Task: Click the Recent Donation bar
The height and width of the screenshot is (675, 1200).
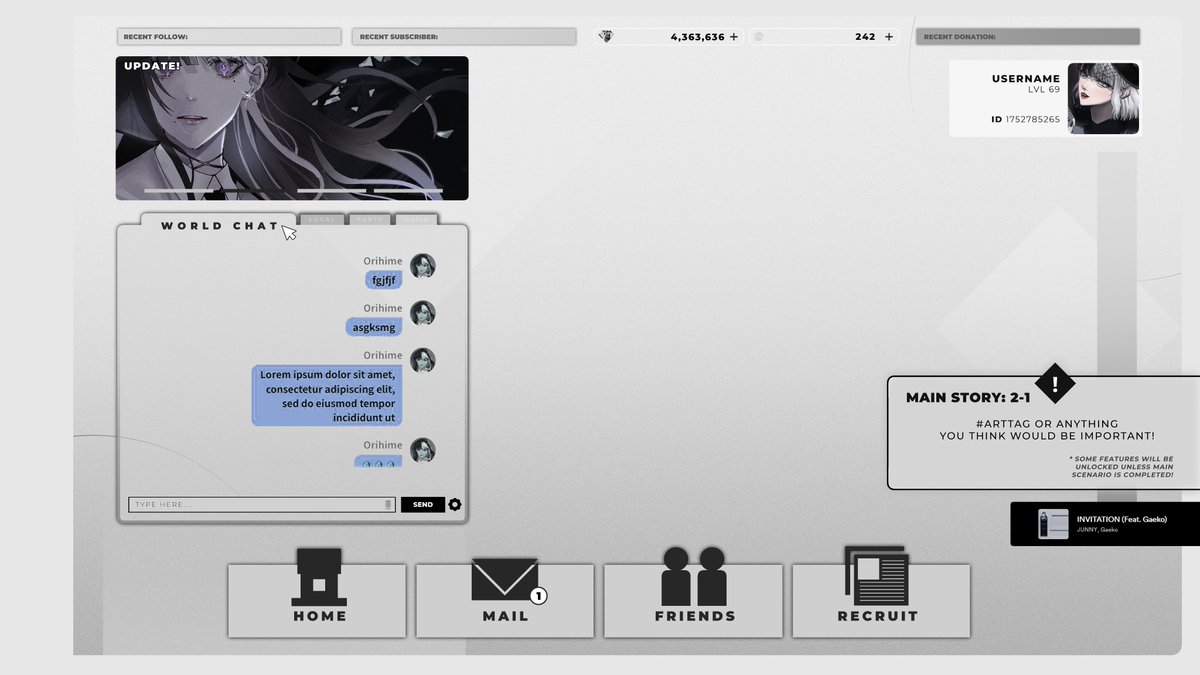Action: (x=1028, y=37)
